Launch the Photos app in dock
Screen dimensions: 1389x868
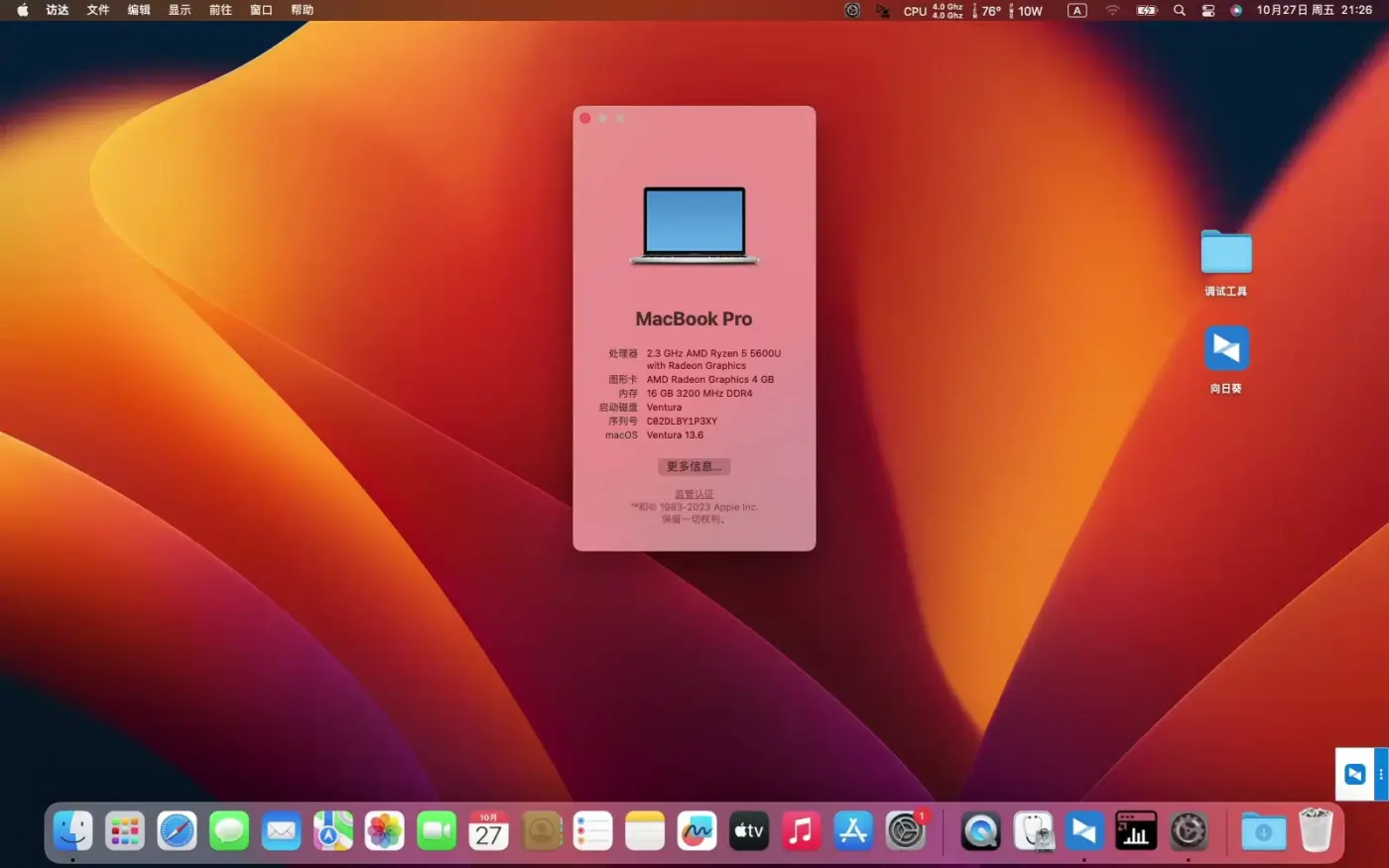click(384, 831)
